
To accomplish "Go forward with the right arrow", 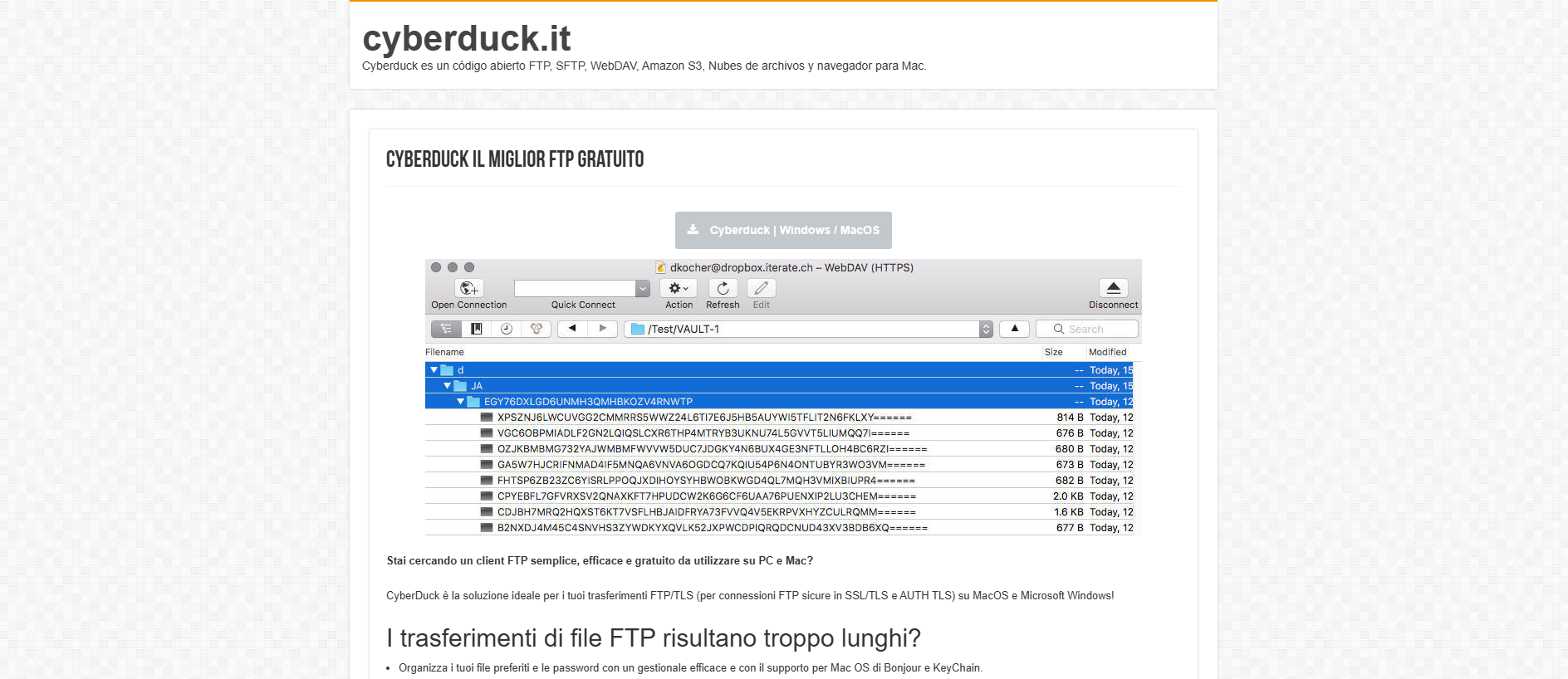I will pyautogui.click(x=602, y=329).
